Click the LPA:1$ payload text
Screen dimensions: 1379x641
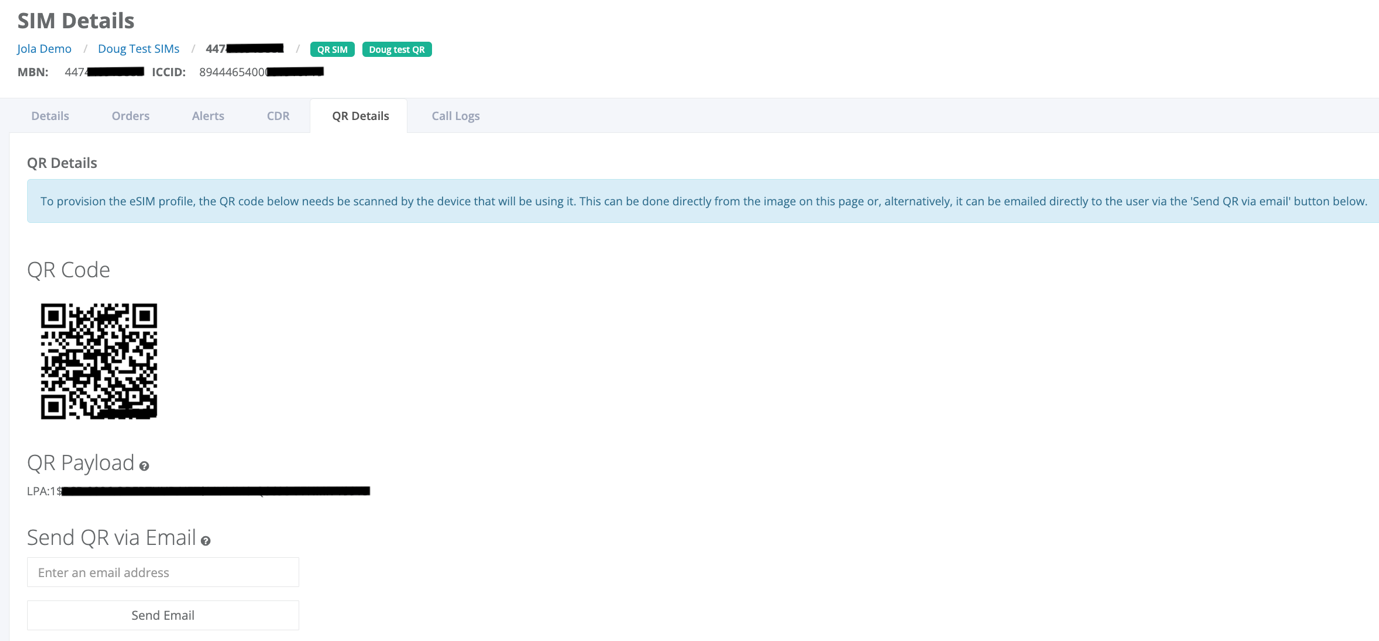[198, 491]
